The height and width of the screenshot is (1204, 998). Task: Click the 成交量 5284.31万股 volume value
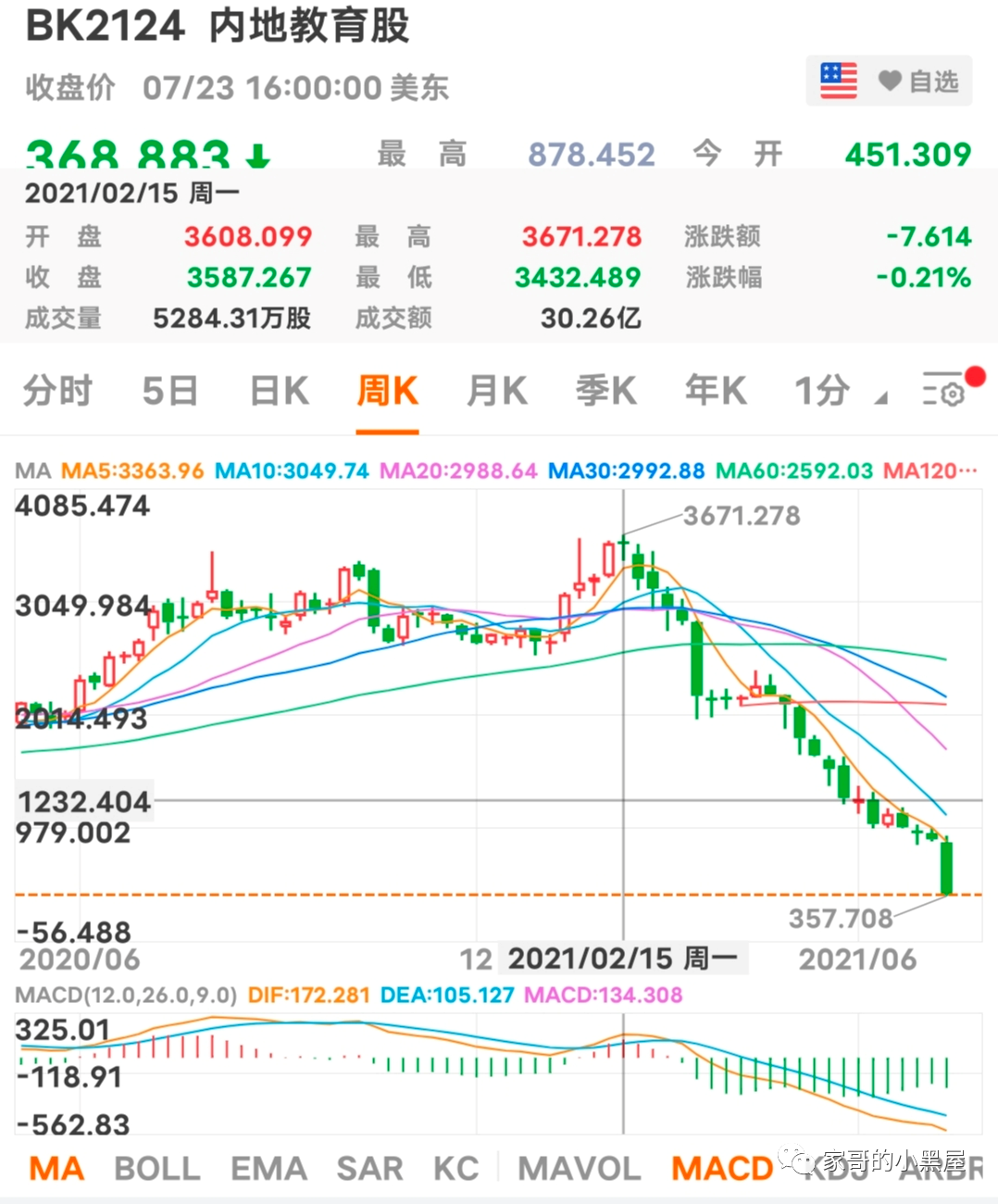click(x=231, y=319)
